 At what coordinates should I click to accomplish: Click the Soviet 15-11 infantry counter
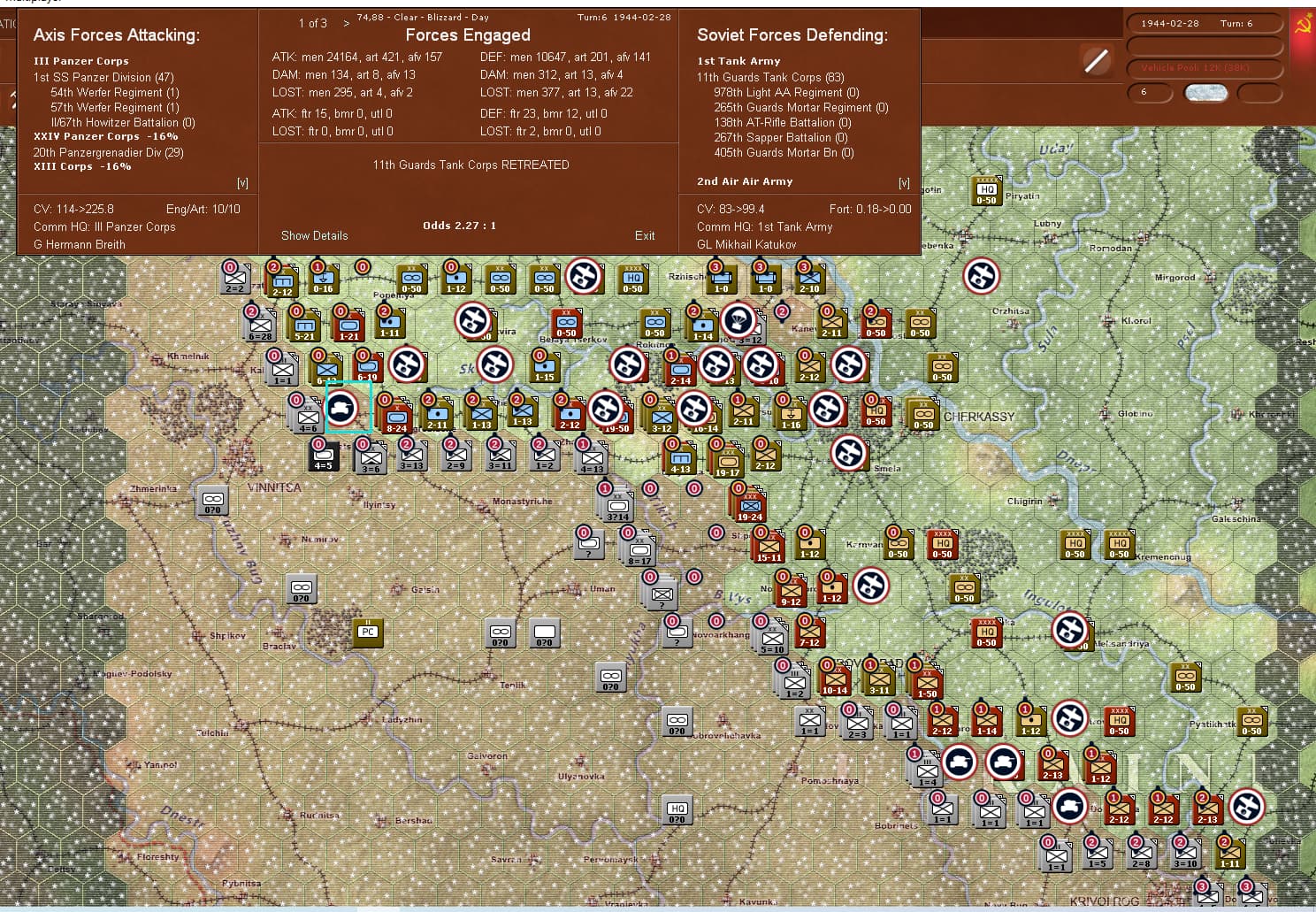point(769,546)
